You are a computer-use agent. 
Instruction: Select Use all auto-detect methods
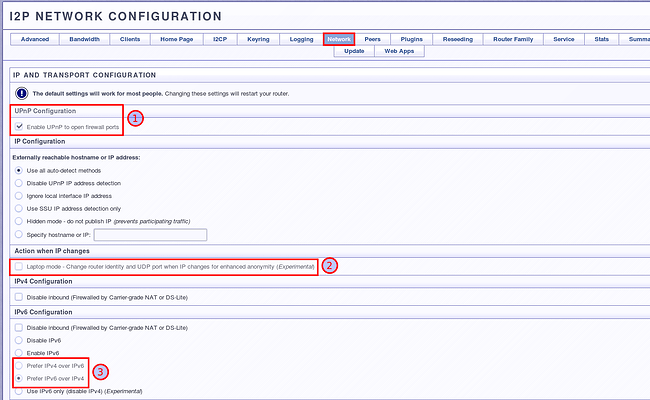[x=19, y=170]
